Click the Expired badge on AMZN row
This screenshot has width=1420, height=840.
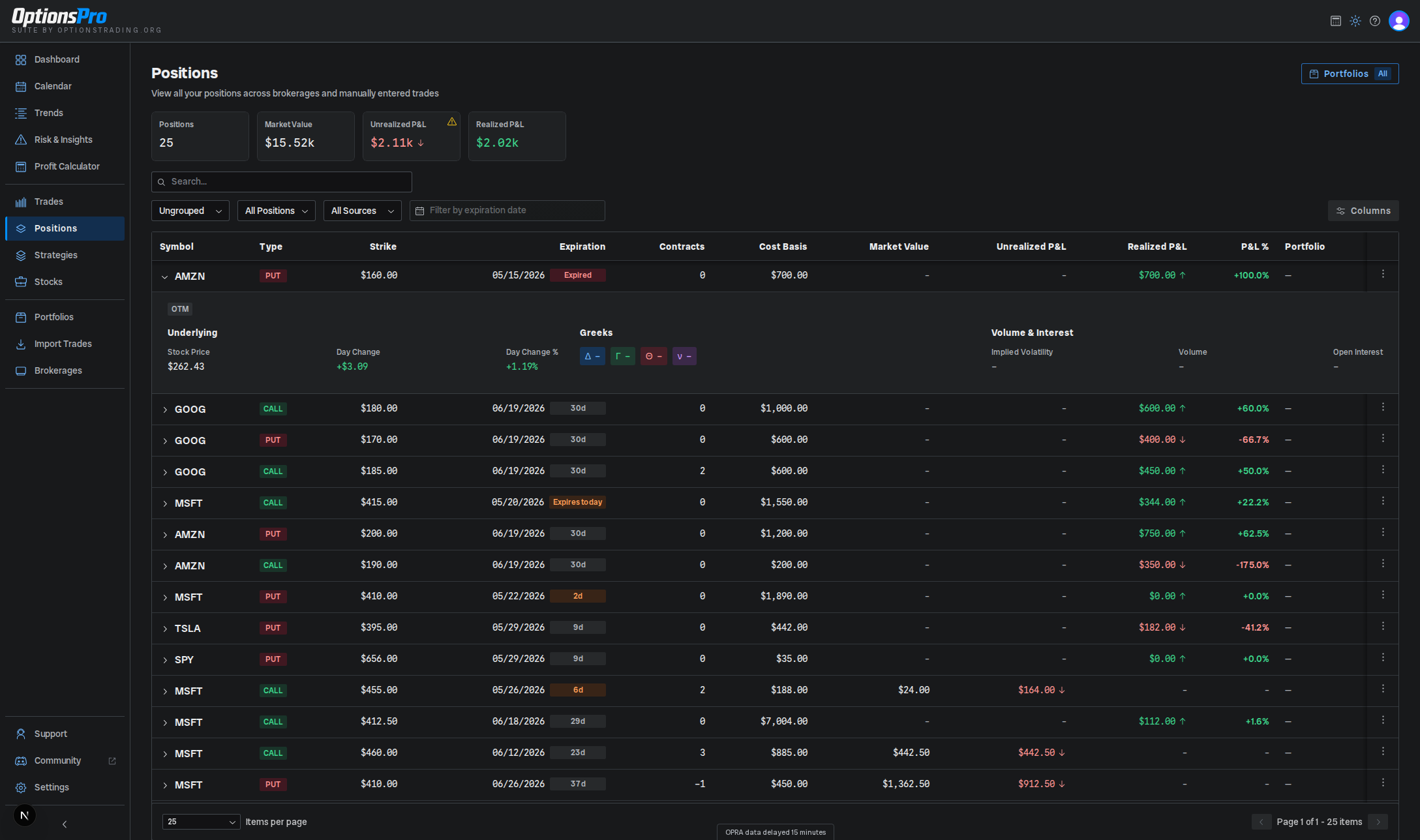[578, 275]
